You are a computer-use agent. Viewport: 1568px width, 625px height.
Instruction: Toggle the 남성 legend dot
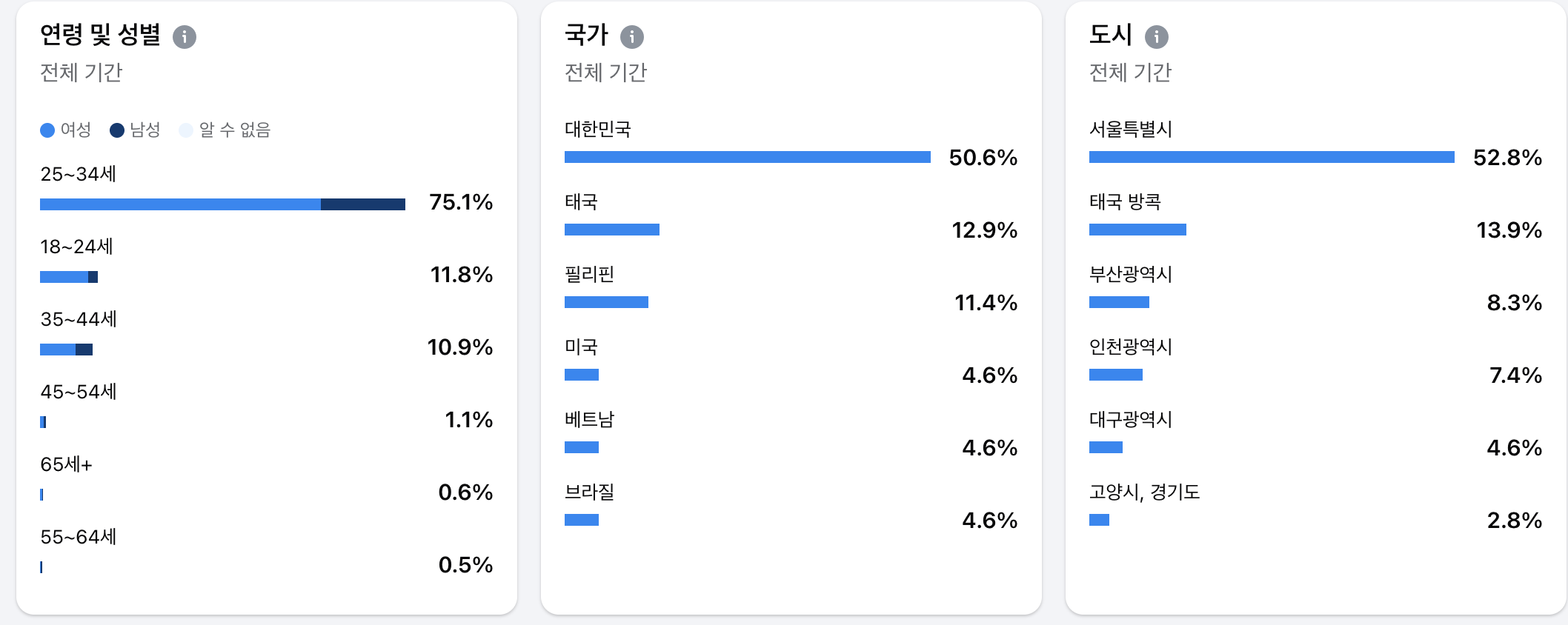117,130
